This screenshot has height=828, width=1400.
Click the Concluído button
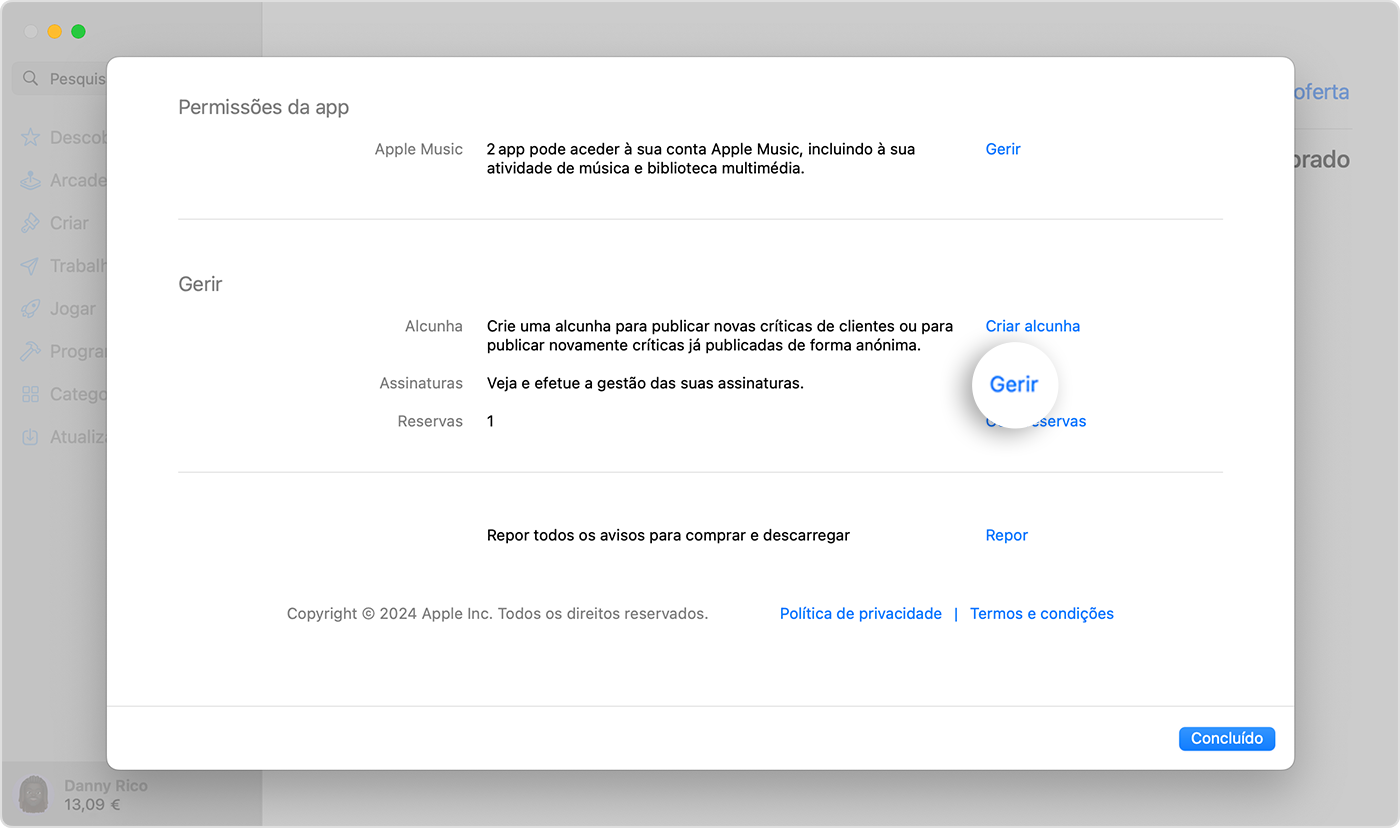point(1227,738)
